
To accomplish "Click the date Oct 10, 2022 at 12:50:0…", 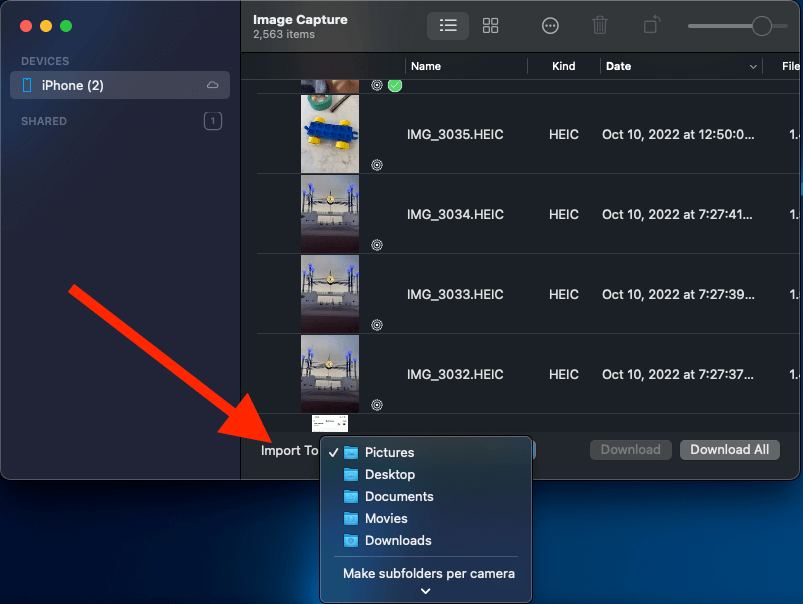I will tap(678, 134).
